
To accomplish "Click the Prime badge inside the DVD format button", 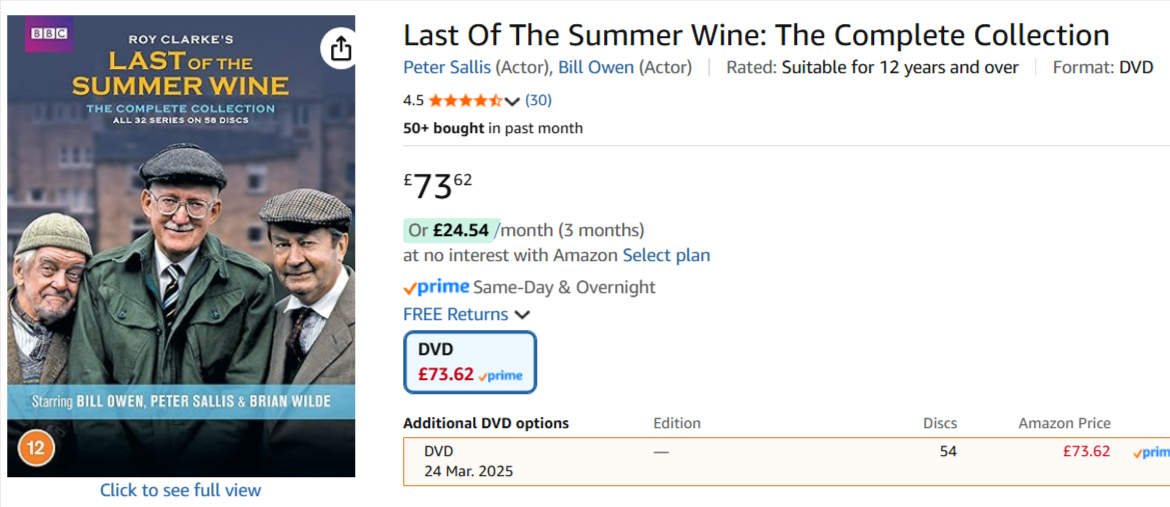I will [x=500, y=376].
